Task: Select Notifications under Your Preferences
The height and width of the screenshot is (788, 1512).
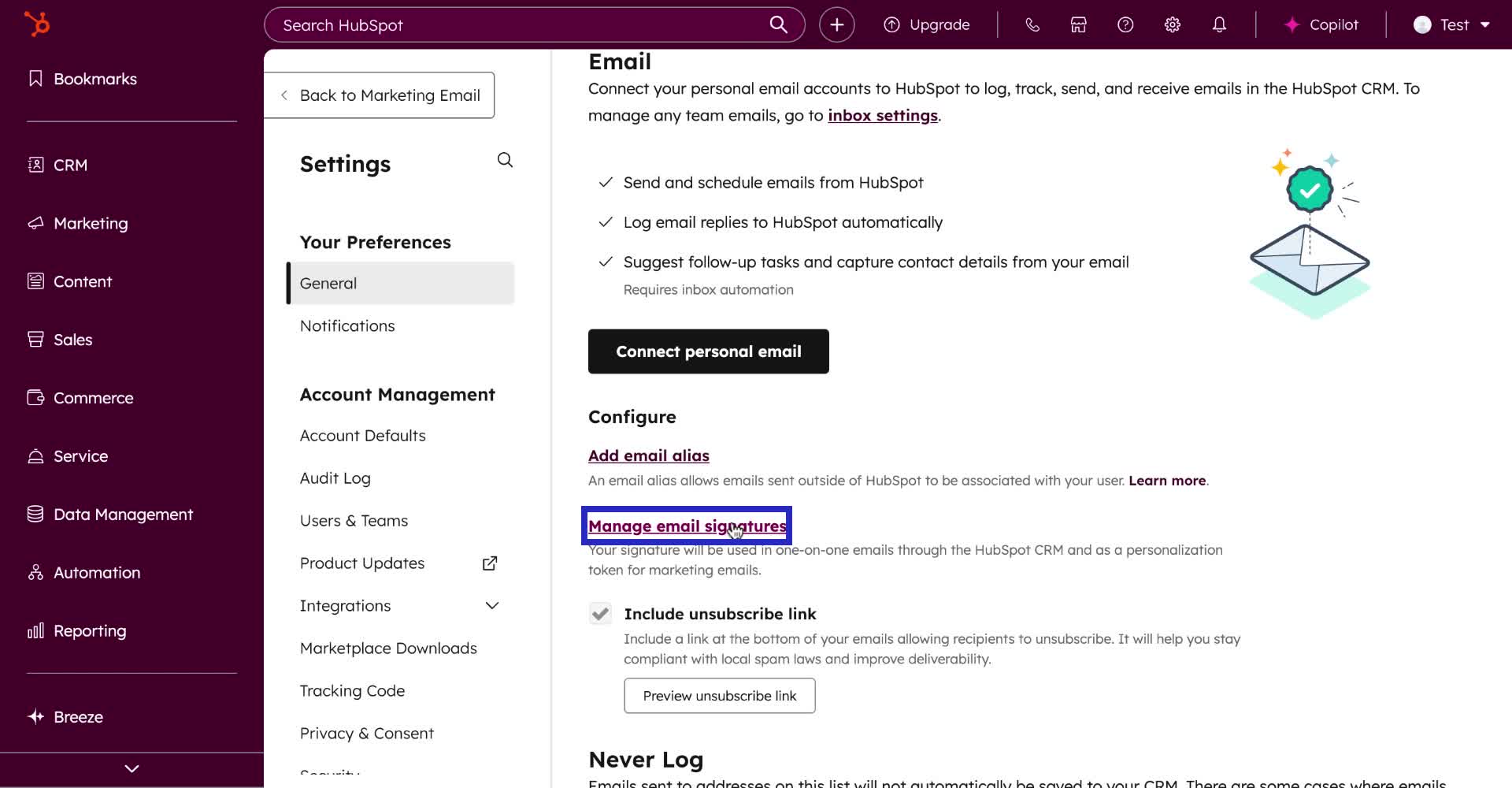Action: (347, 325)
